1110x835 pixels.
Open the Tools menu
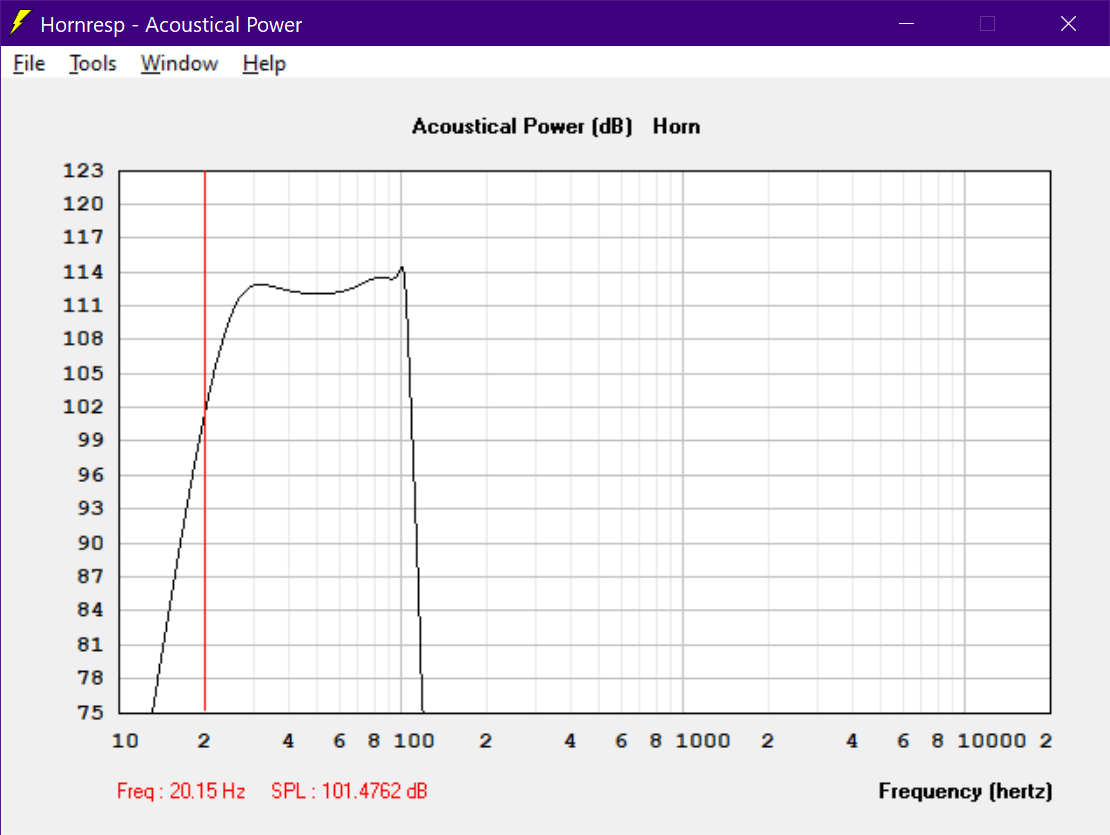[93, 64]
